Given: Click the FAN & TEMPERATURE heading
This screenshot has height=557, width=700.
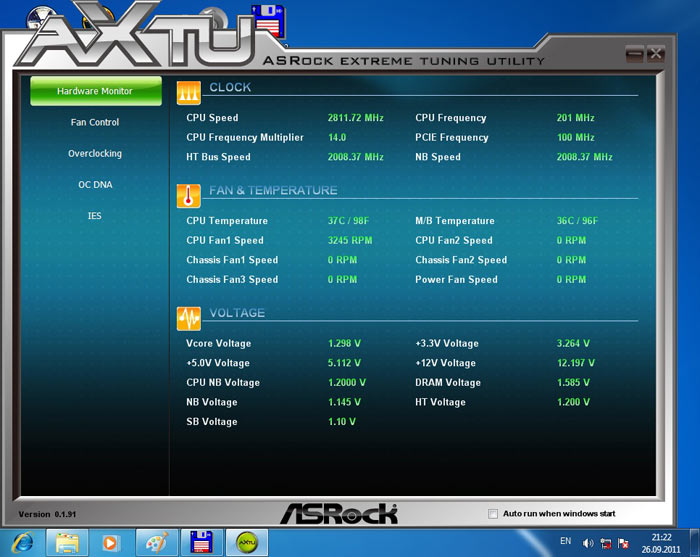Looking at the screenshot, I should click(x=273, y=191).
